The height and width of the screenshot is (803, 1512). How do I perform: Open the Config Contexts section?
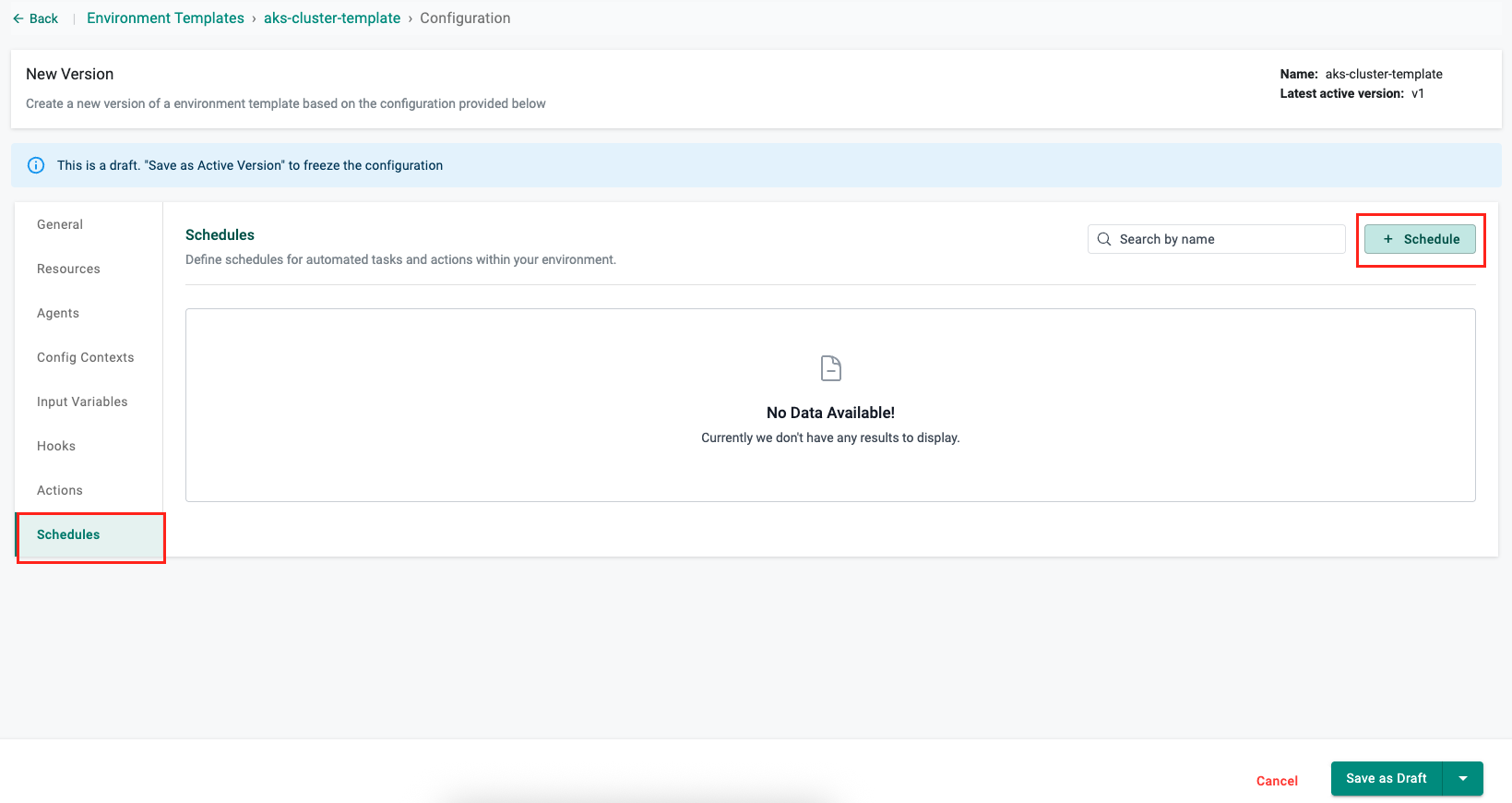coord(85,357)
